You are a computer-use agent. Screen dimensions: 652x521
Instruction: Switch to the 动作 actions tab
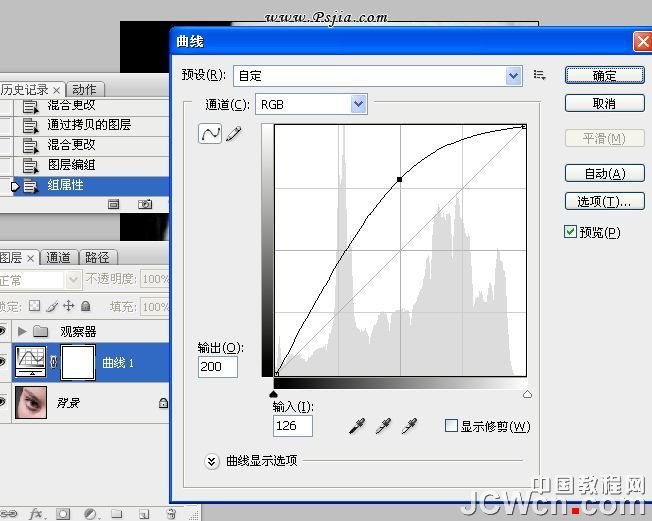[x=84, y=89]
